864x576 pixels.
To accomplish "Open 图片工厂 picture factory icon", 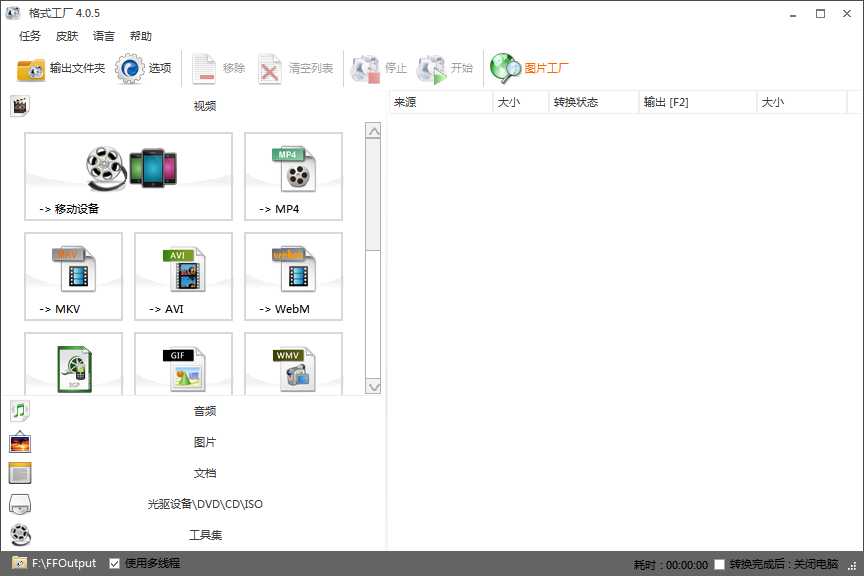I will [505, 68].
